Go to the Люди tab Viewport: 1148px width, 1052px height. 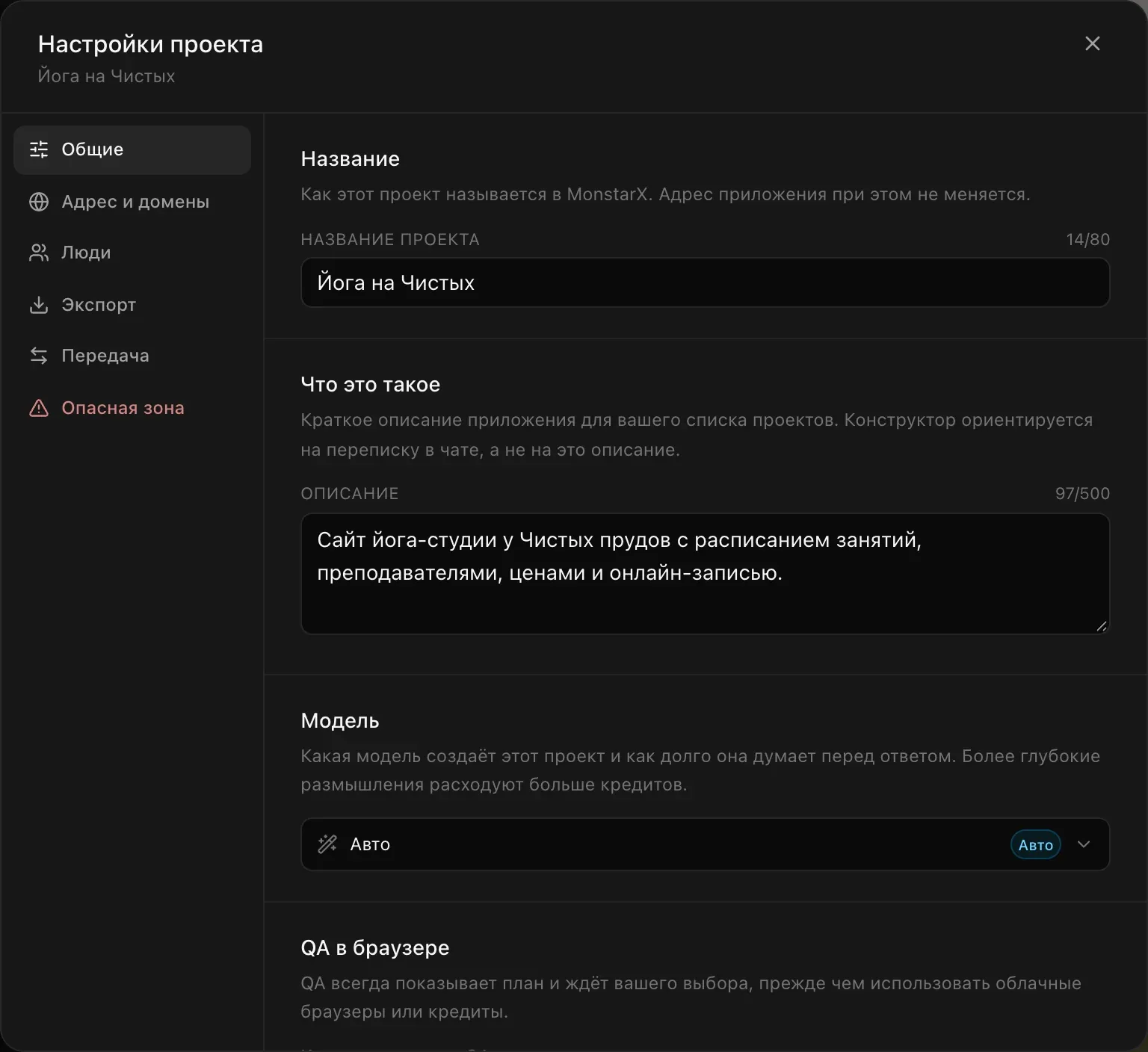(132, 253)
